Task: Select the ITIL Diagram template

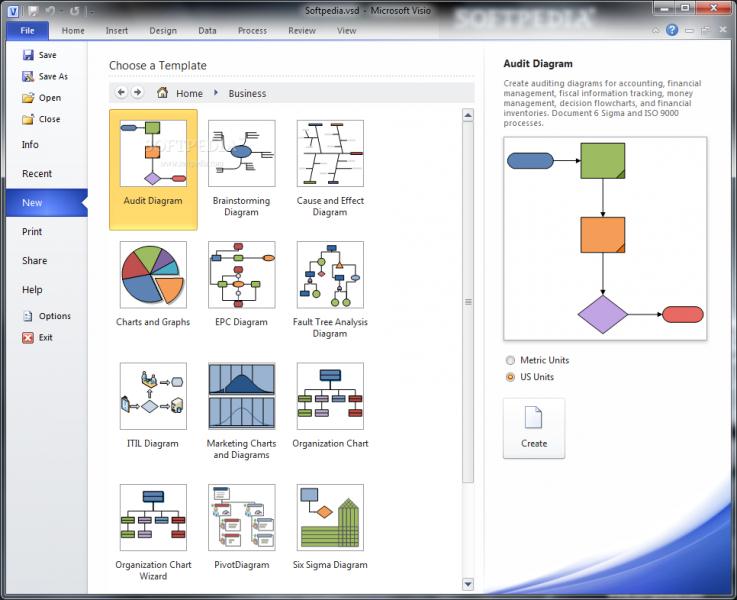Action: click(x=153, y=396)
